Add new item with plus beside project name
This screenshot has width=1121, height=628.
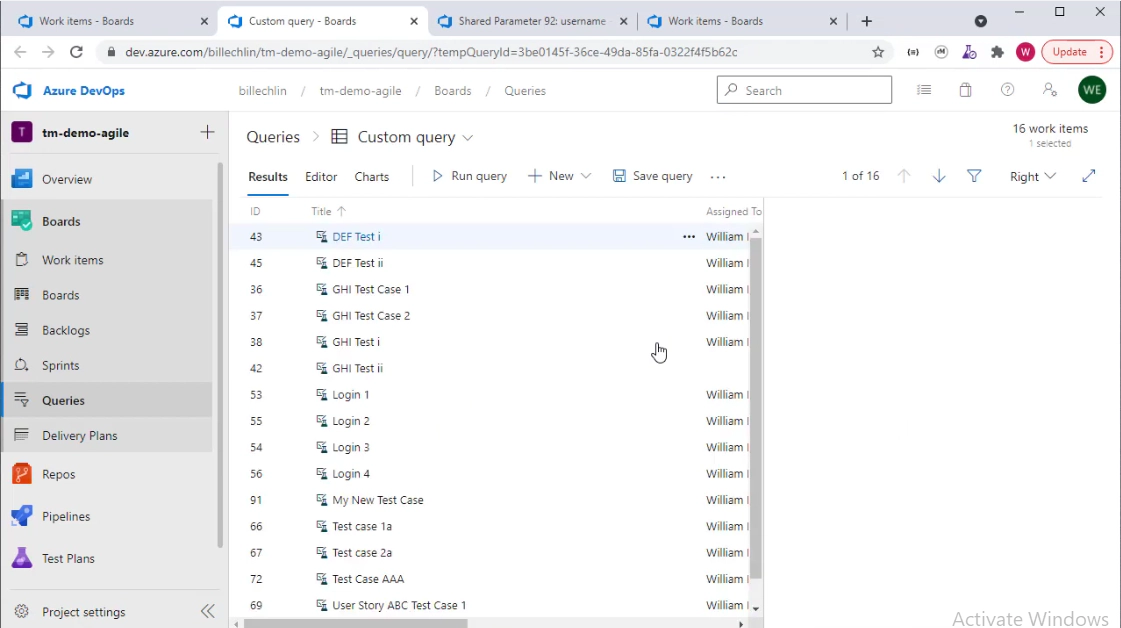point(207,132)
